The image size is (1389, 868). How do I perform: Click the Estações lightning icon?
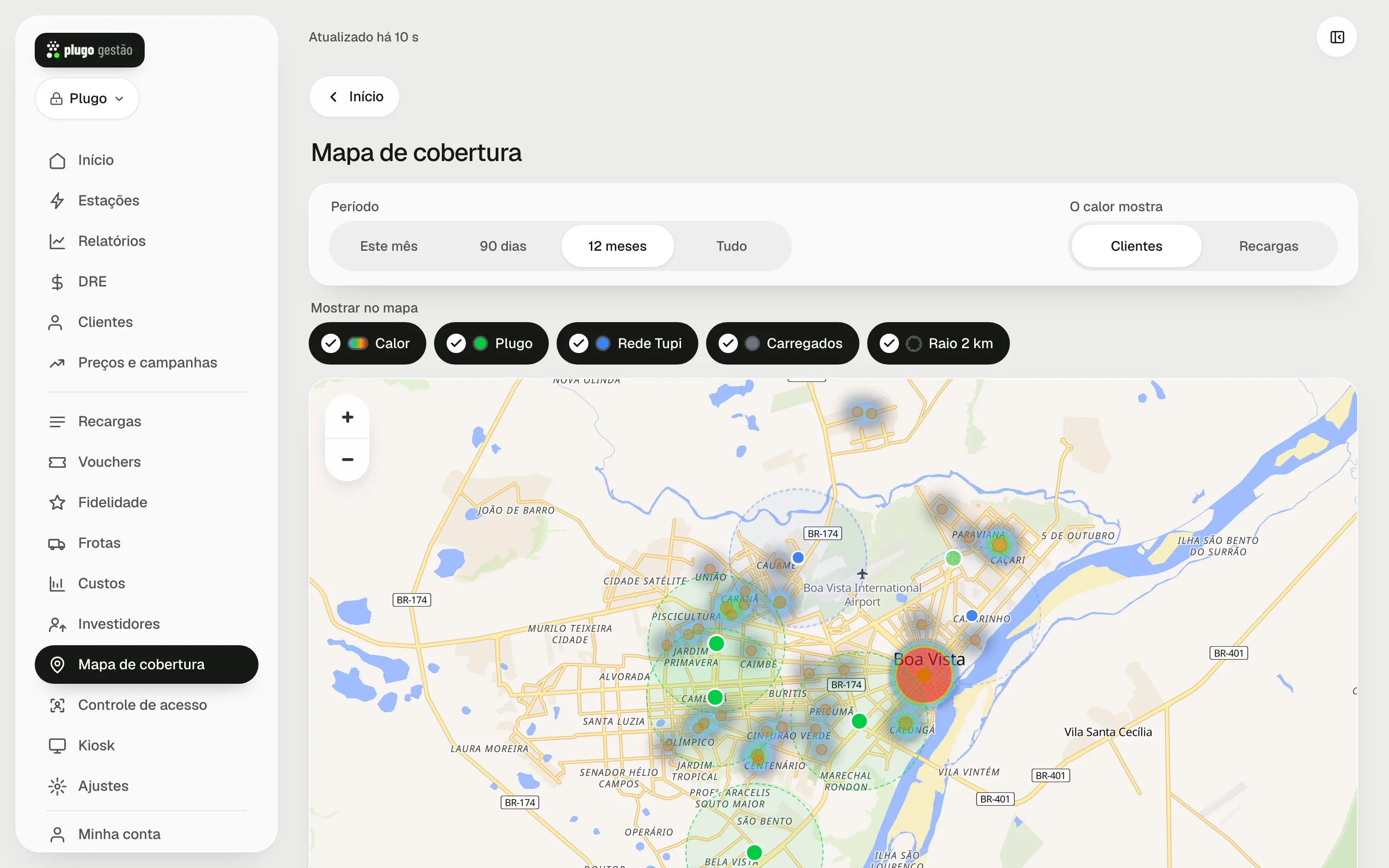pyautogui.click(x=57, y=200)
